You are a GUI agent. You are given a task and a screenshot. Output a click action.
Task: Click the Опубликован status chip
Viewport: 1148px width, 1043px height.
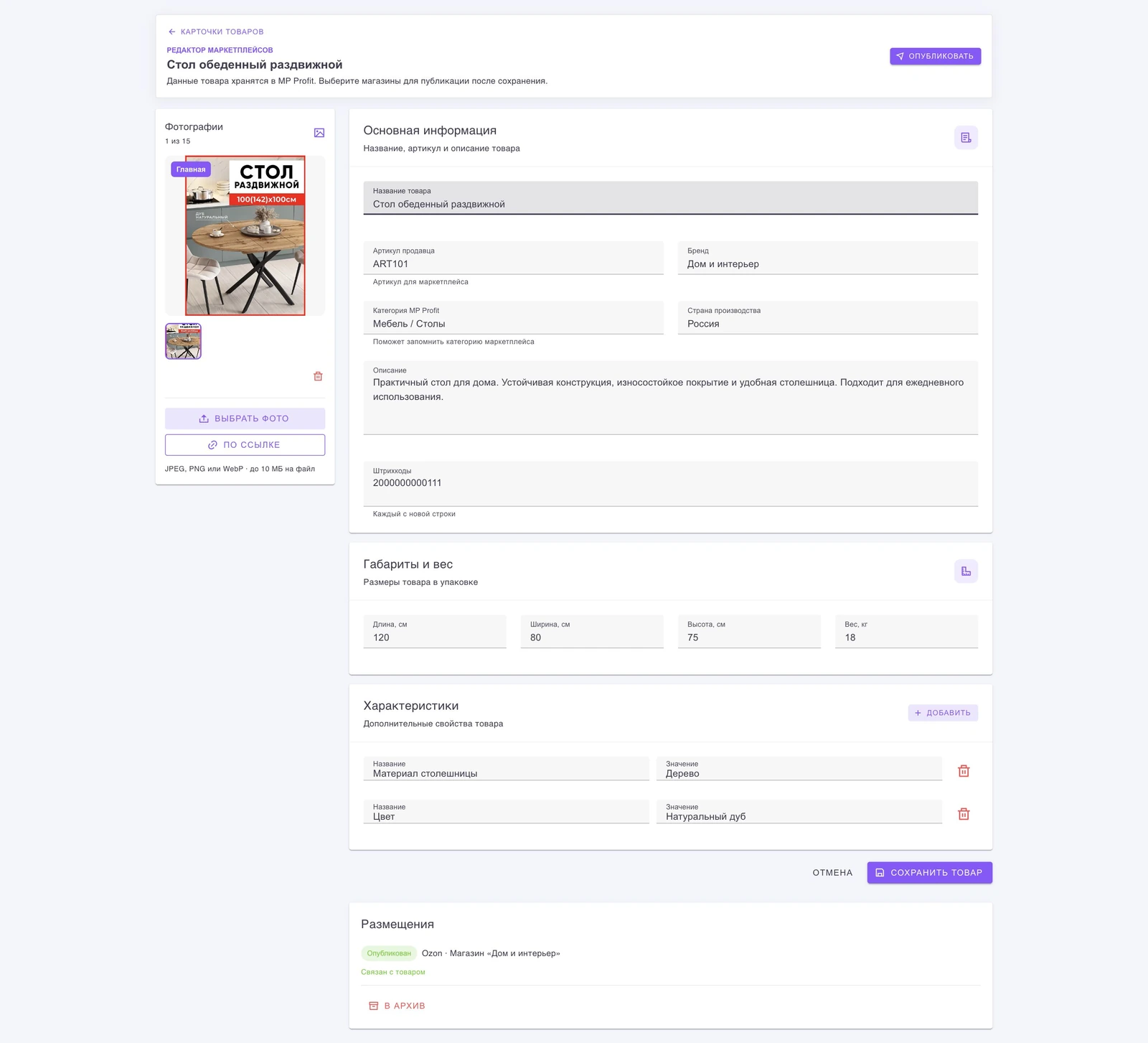click(389, 953)
